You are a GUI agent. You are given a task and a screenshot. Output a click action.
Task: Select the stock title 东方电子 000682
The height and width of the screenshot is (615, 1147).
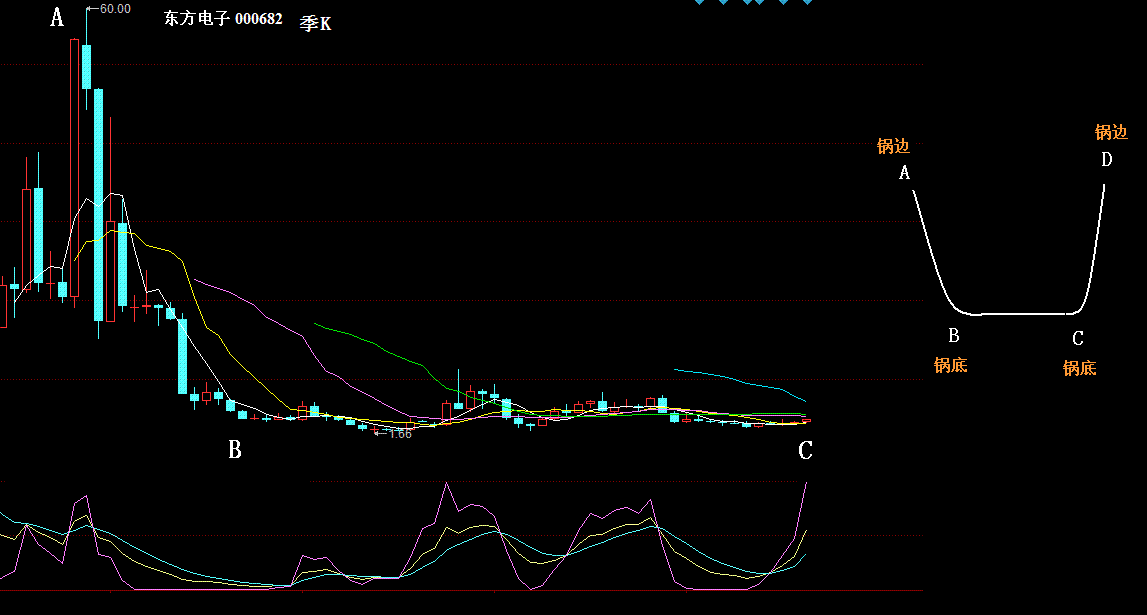[x=223, y=19]
